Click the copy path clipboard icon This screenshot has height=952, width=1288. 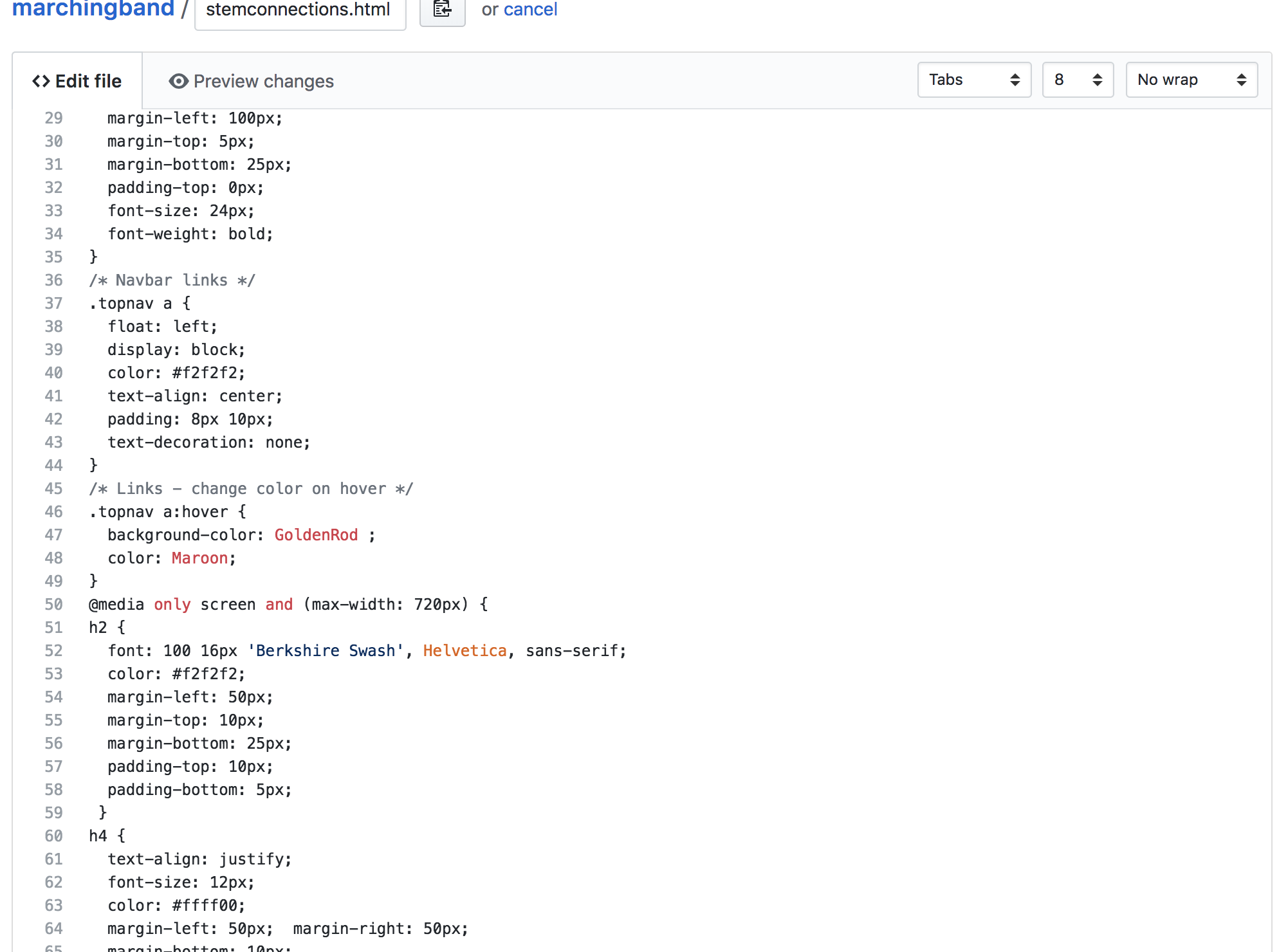point(442,10)
